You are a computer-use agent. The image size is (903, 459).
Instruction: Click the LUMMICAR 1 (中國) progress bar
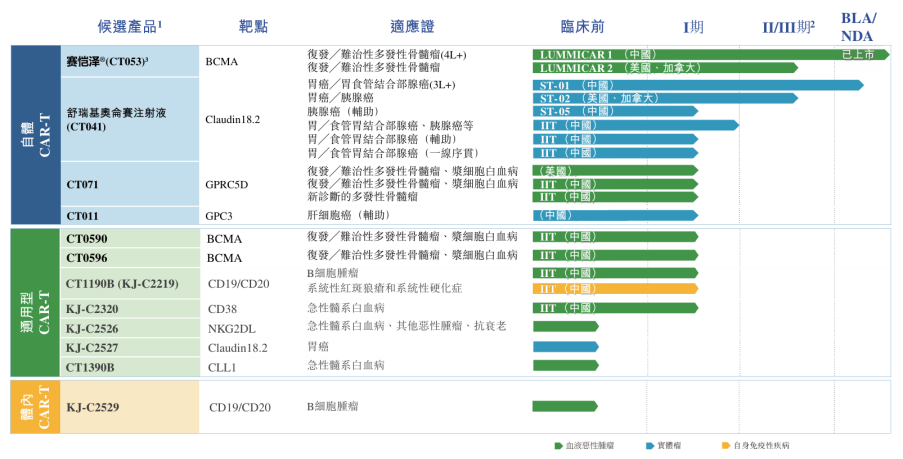click(x=680, y=54)
